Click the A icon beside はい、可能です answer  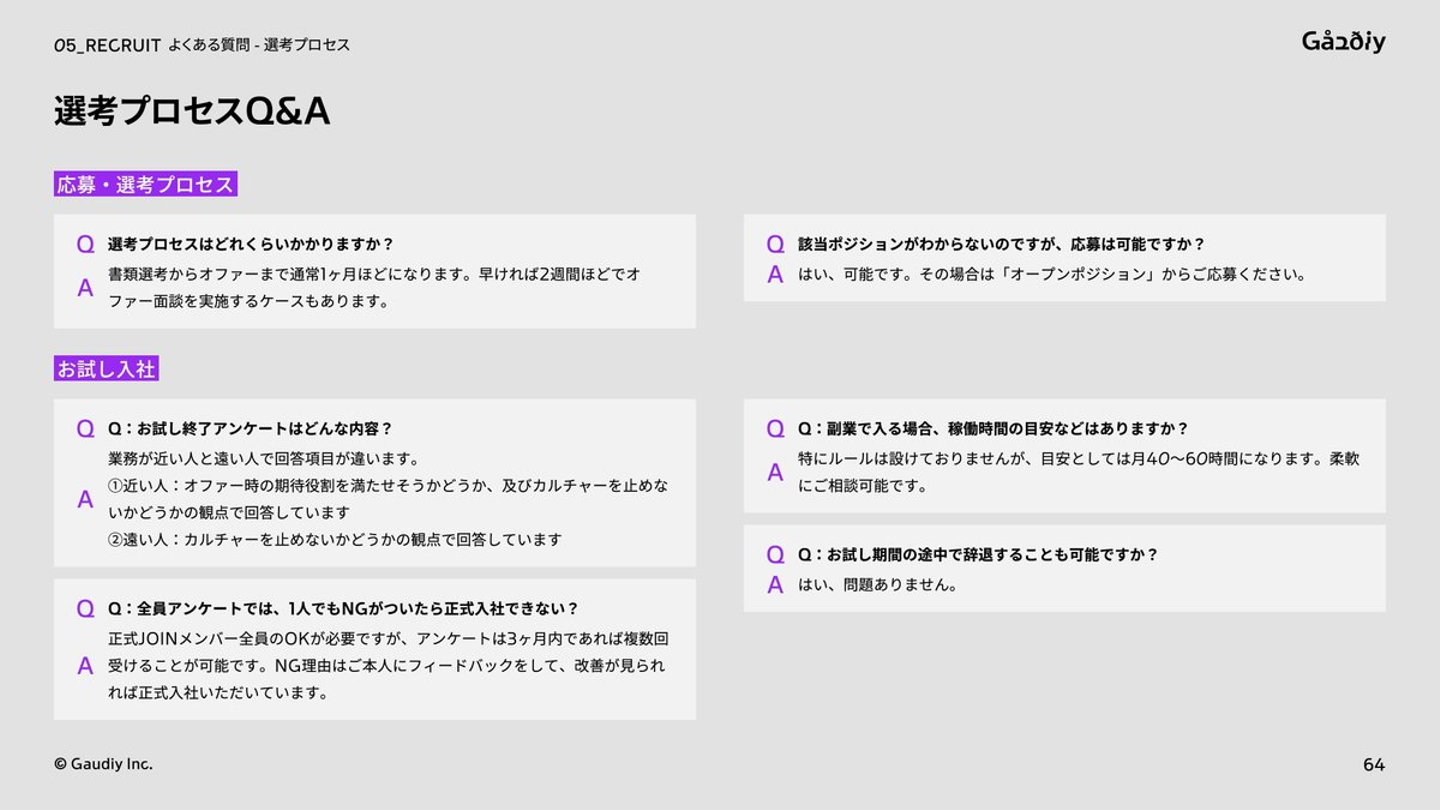point(775,274)
